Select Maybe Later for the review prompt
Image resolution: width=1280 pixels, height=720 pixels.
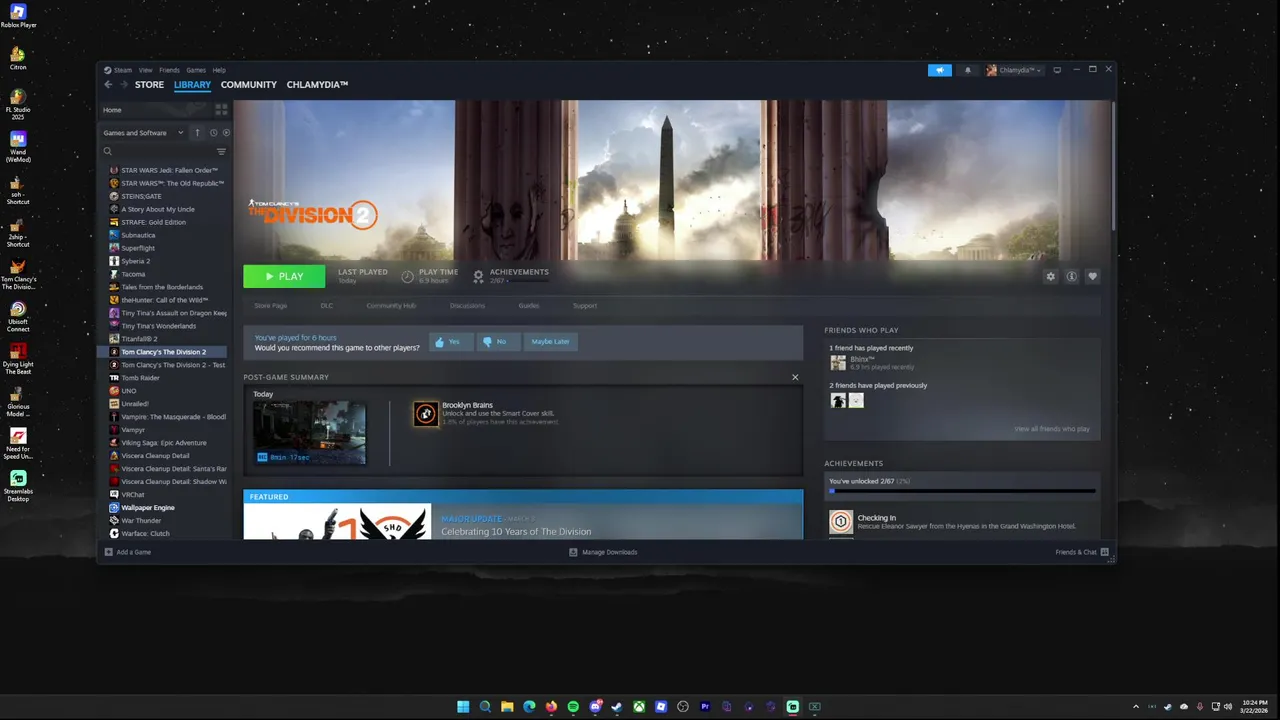click(550, 342)
